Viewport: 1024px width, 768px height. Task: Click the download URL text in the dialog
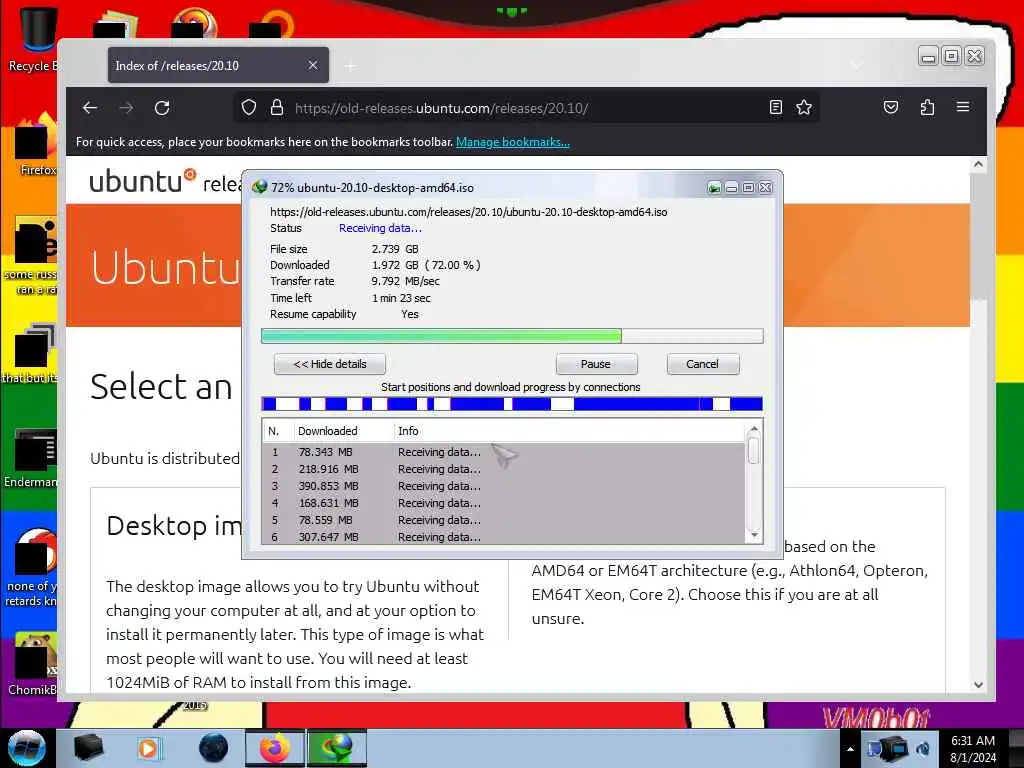[x=468, y=212]
